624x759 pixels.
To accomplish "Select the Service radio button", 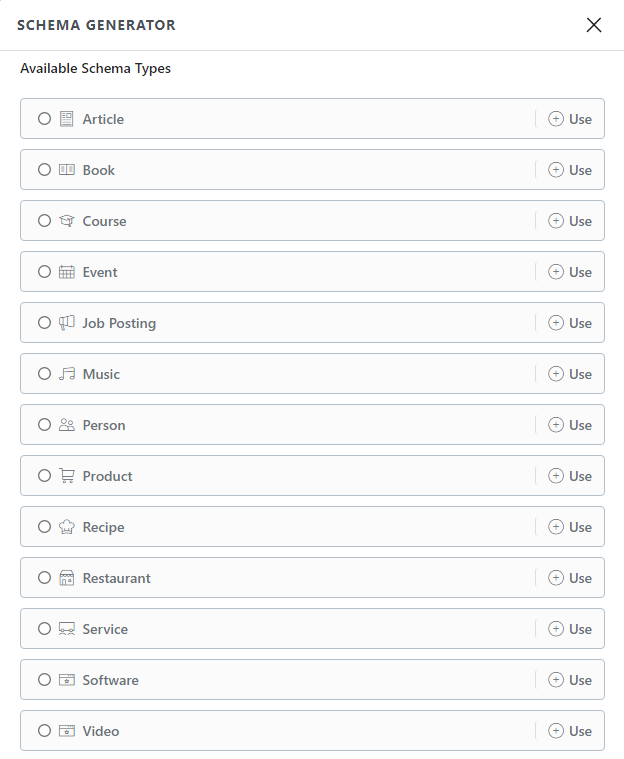I will coord(45,629).
